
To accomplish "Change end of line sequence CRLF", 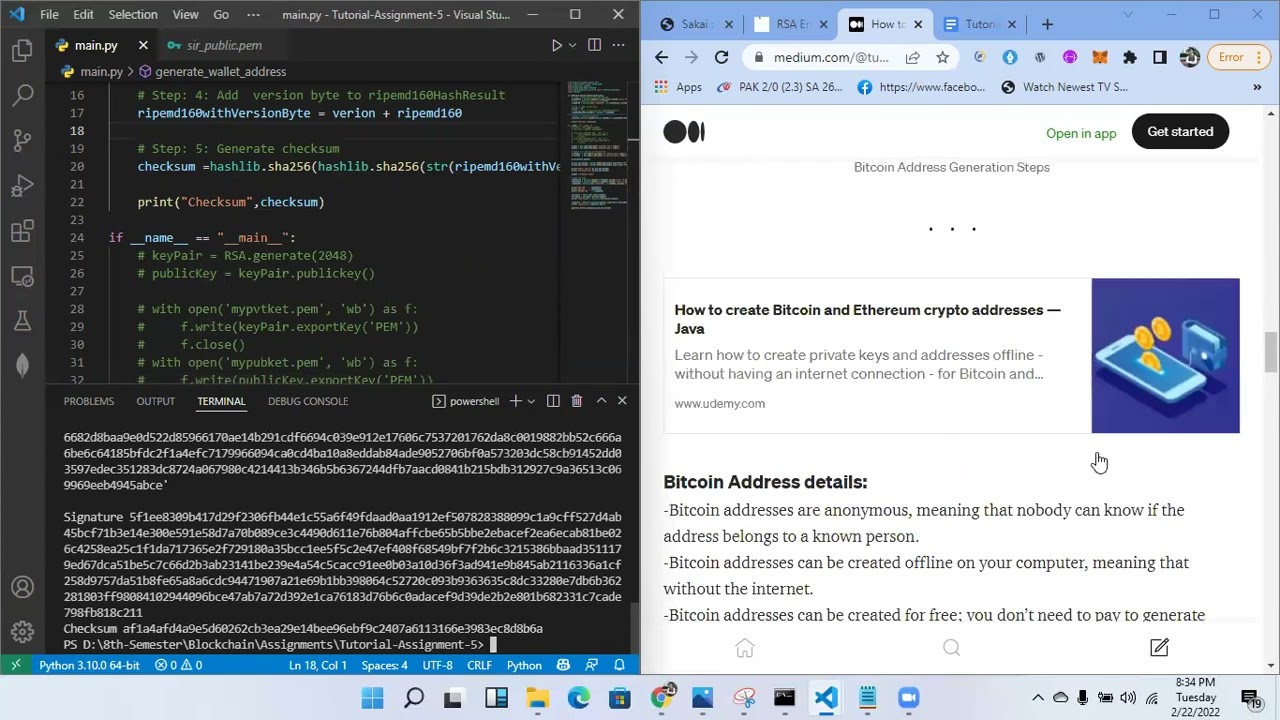I will coord(479,665).
